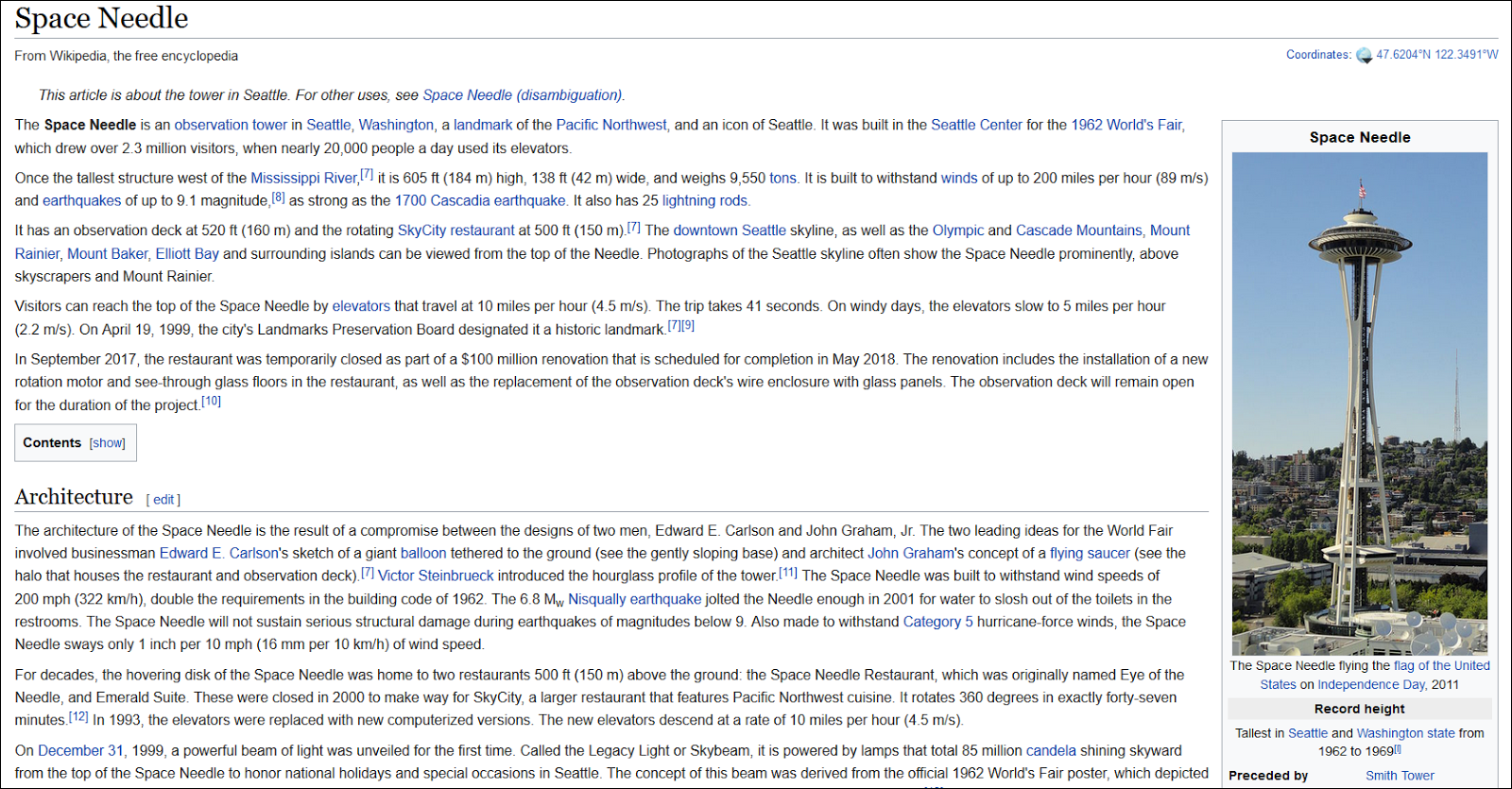
Task: Open the landmark link
Action: click(483, 125)
